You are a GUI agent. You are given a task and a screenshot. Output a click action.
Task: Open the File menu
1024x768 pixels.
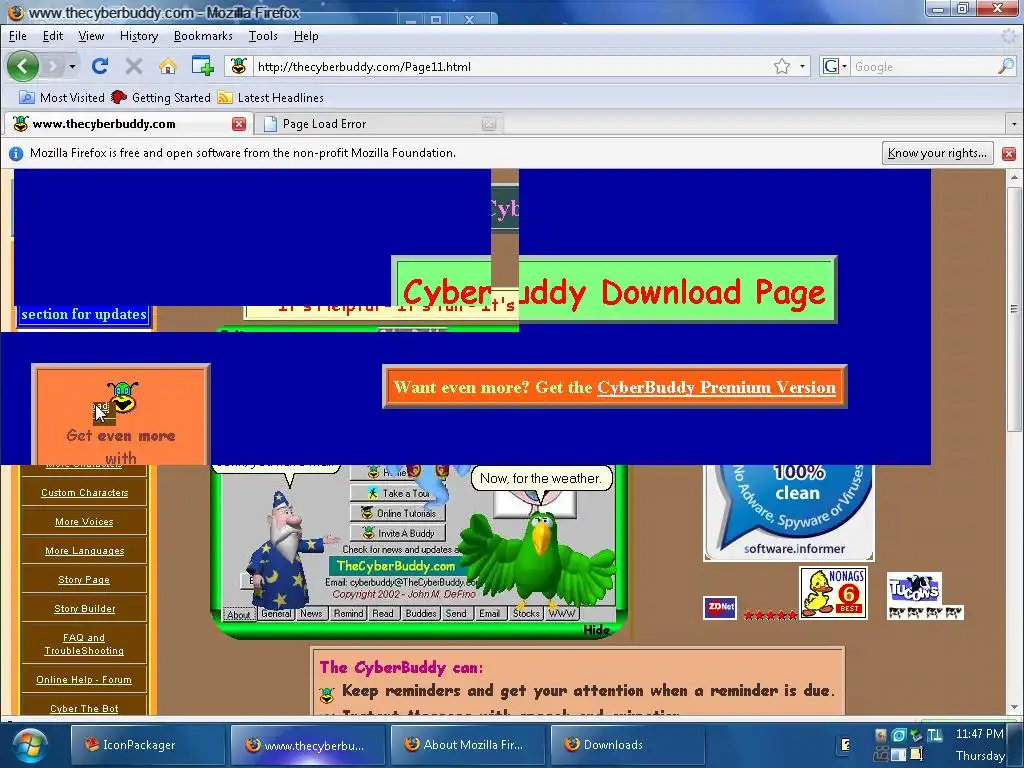[18, 36]
